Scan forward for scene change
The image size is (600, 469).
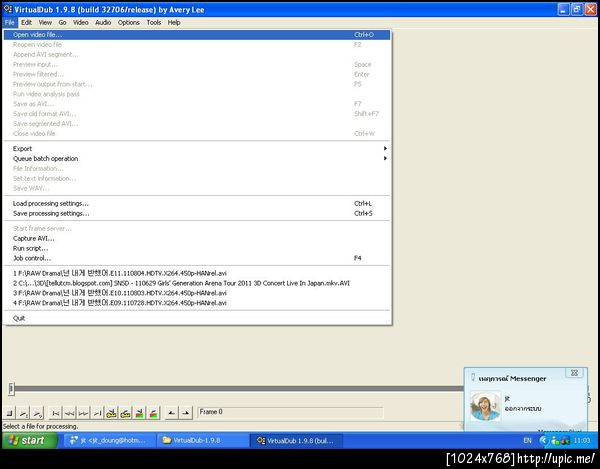153,413
